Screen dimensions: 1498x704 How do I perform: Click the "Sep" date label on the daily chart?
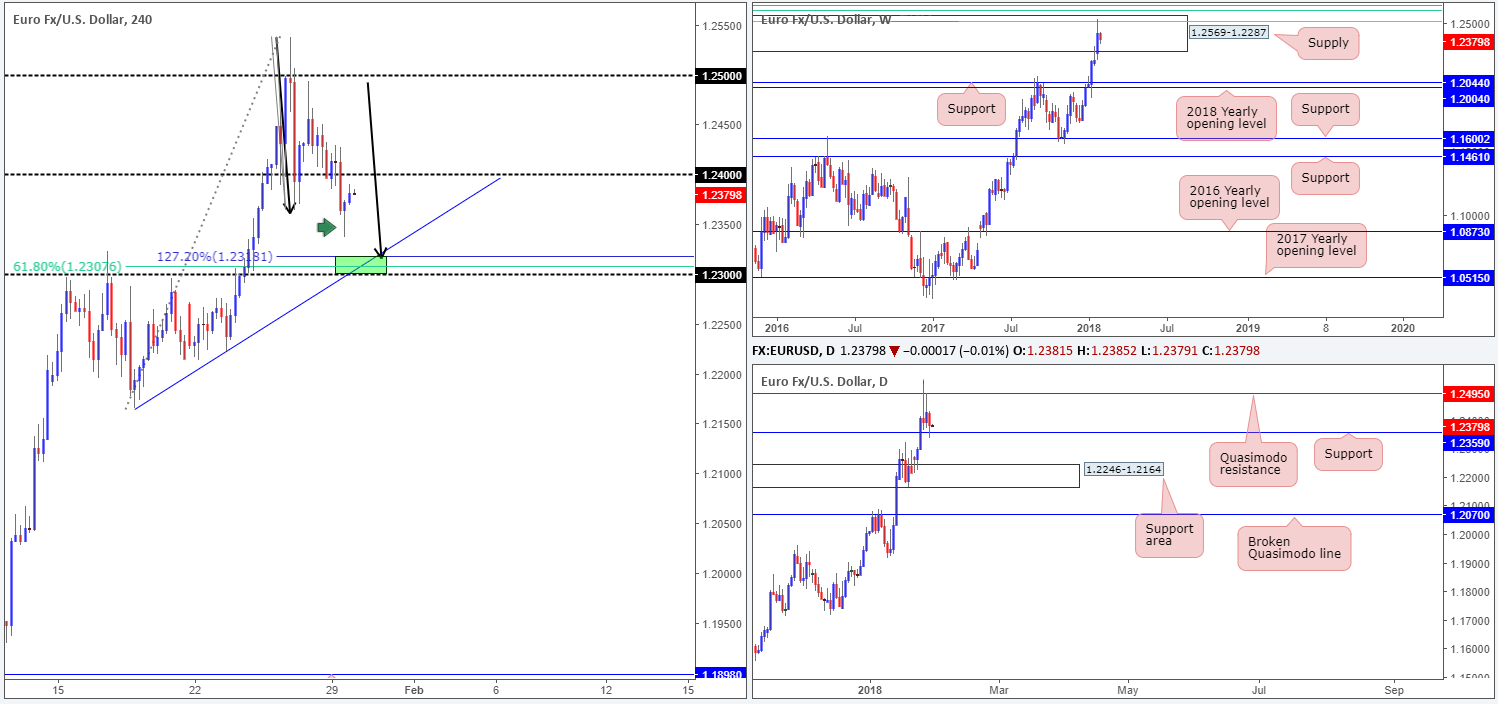pos(1394,690)
